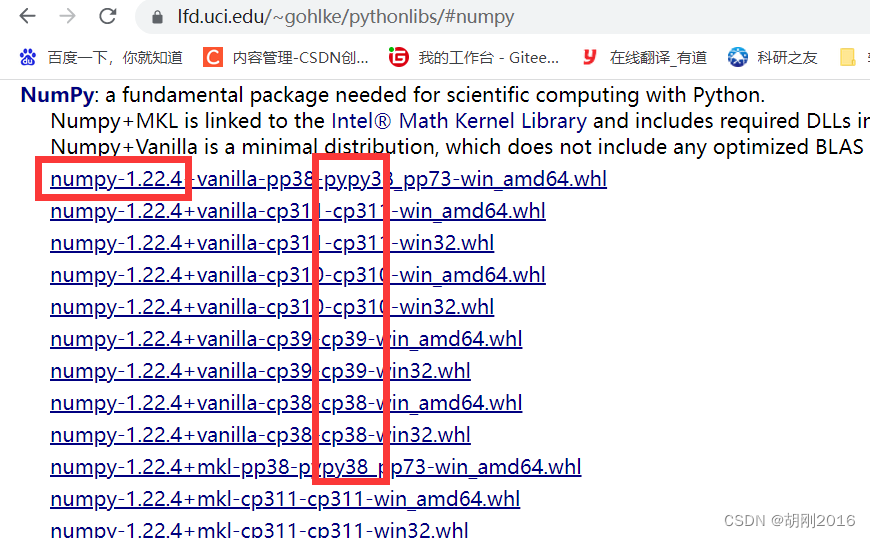Open the 百度一下 bookmark
Viewport: 870px width, 538px height.
tap(102, 57)
